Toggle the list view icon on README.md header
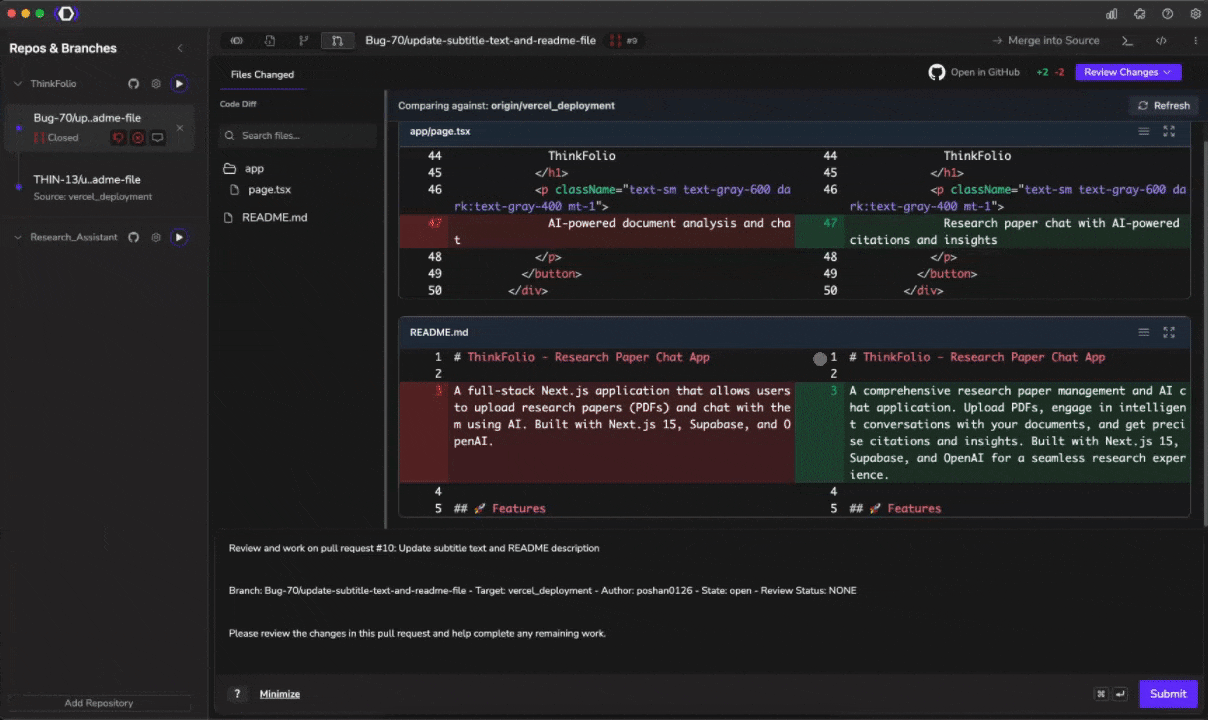Viewport: 1208px width, 720px height. (1143, 331)
